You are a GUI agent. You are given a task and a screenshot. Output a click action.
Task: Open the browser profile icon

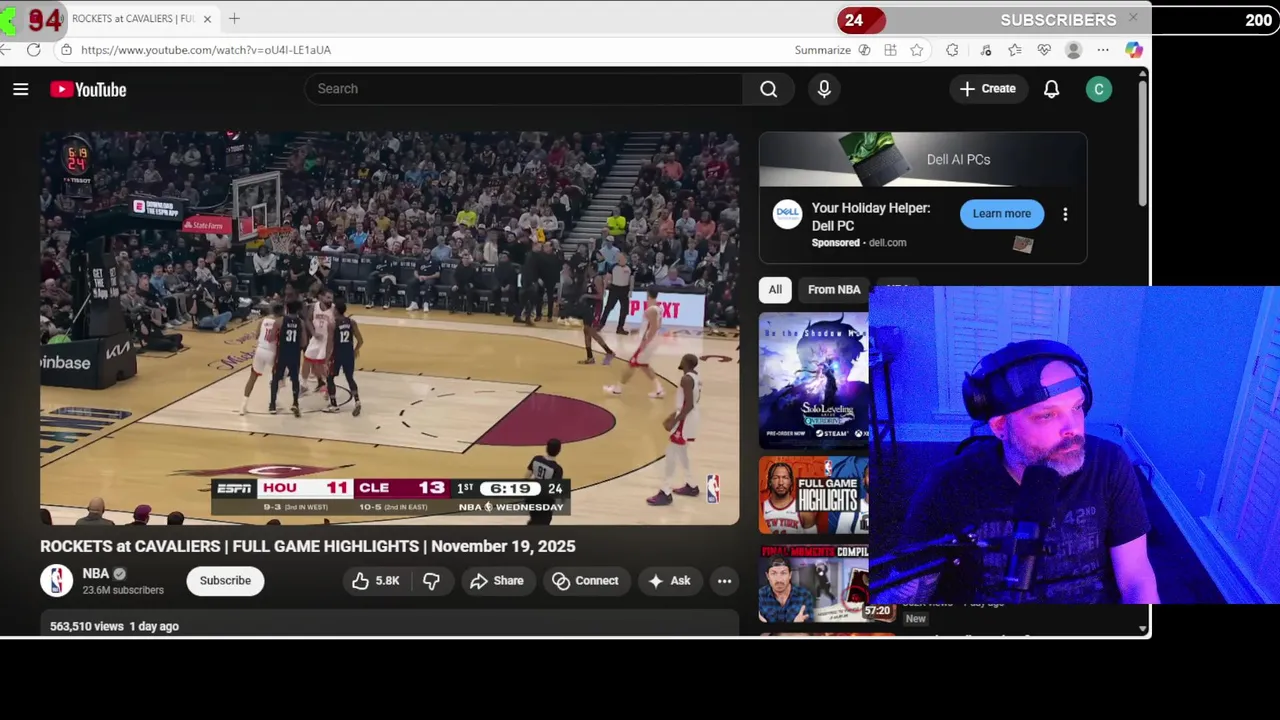coord(1073,50)
